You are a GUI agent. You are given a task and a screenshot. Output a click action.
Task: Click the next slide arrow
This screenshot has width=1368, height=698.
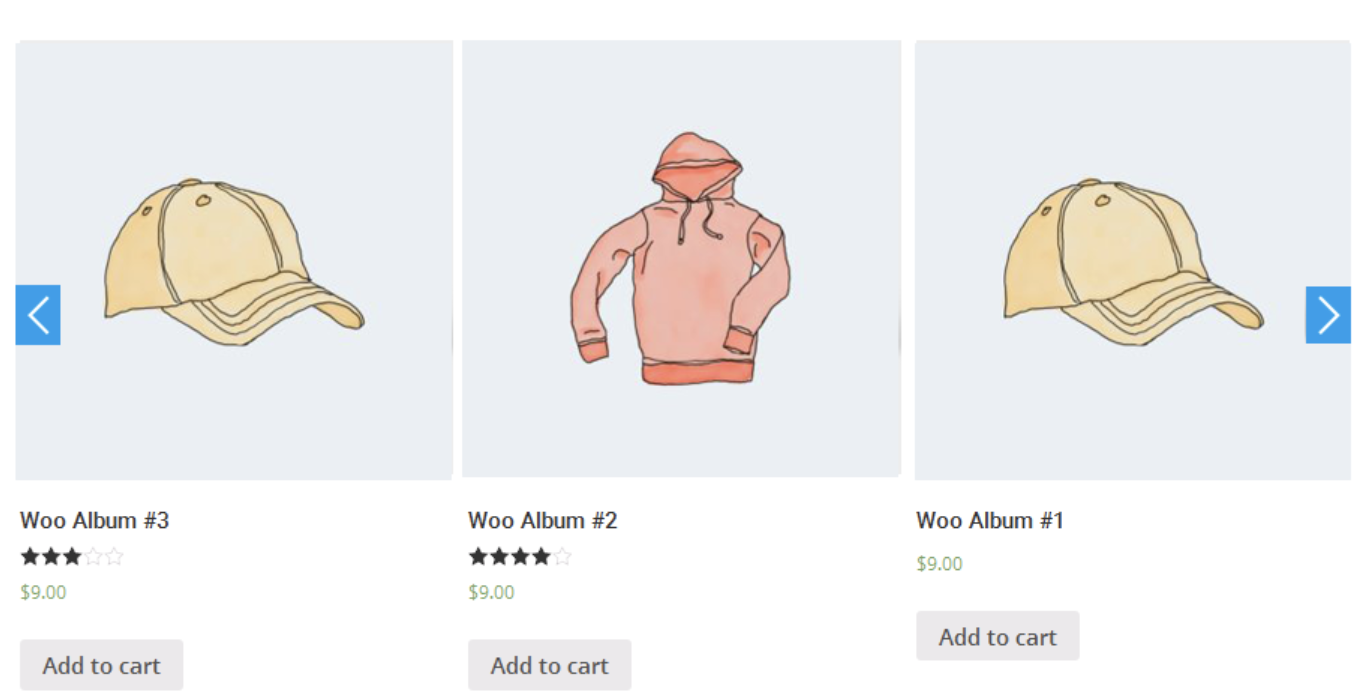tap(1328, 315)
